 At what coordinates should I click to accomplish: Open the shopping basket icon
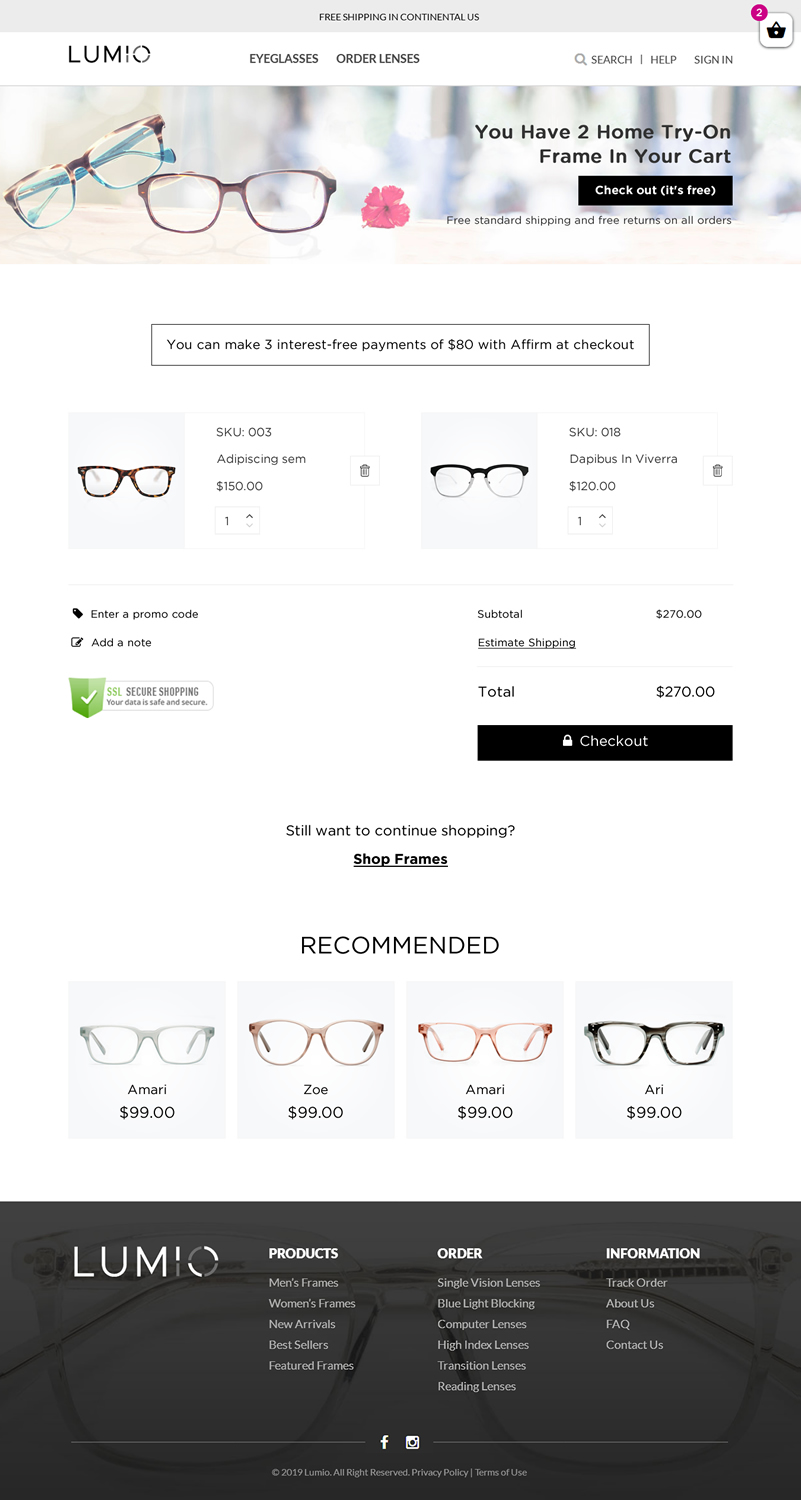point(776,31)
